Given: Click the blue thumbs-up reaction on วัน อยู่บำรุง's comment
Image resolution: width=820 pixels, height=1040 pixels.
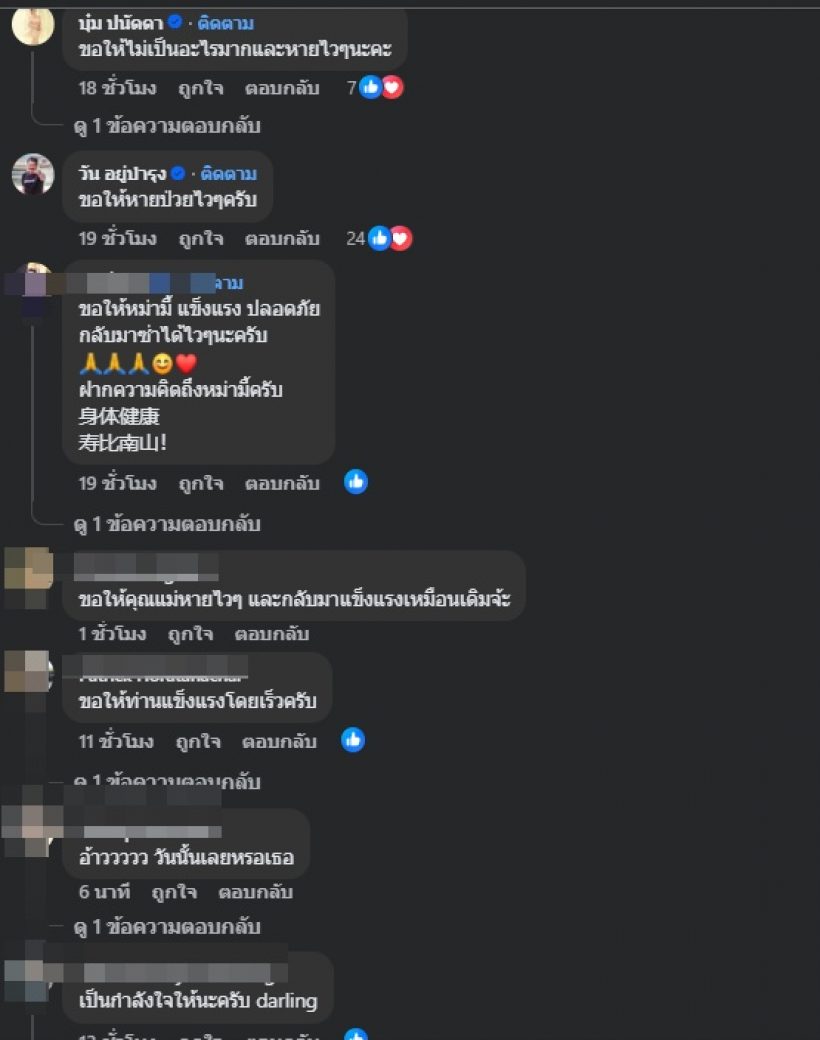Looking at the screenshot, I should coord(379,238).
